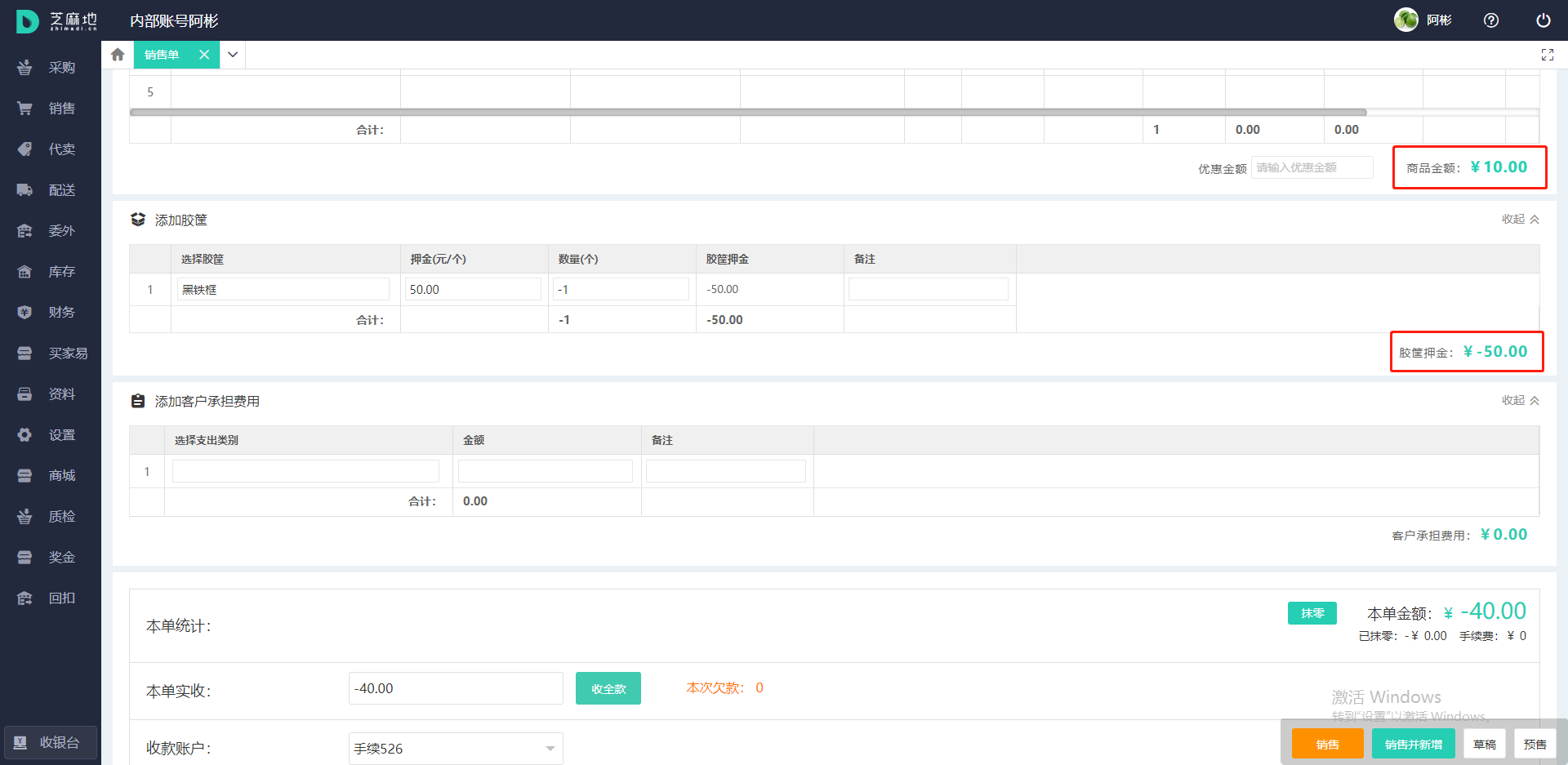This screenshot has width=1568, height=765.
Task: Click the 客户承担费用 ¥0.00 total
Action: [x=1459, y=535]
